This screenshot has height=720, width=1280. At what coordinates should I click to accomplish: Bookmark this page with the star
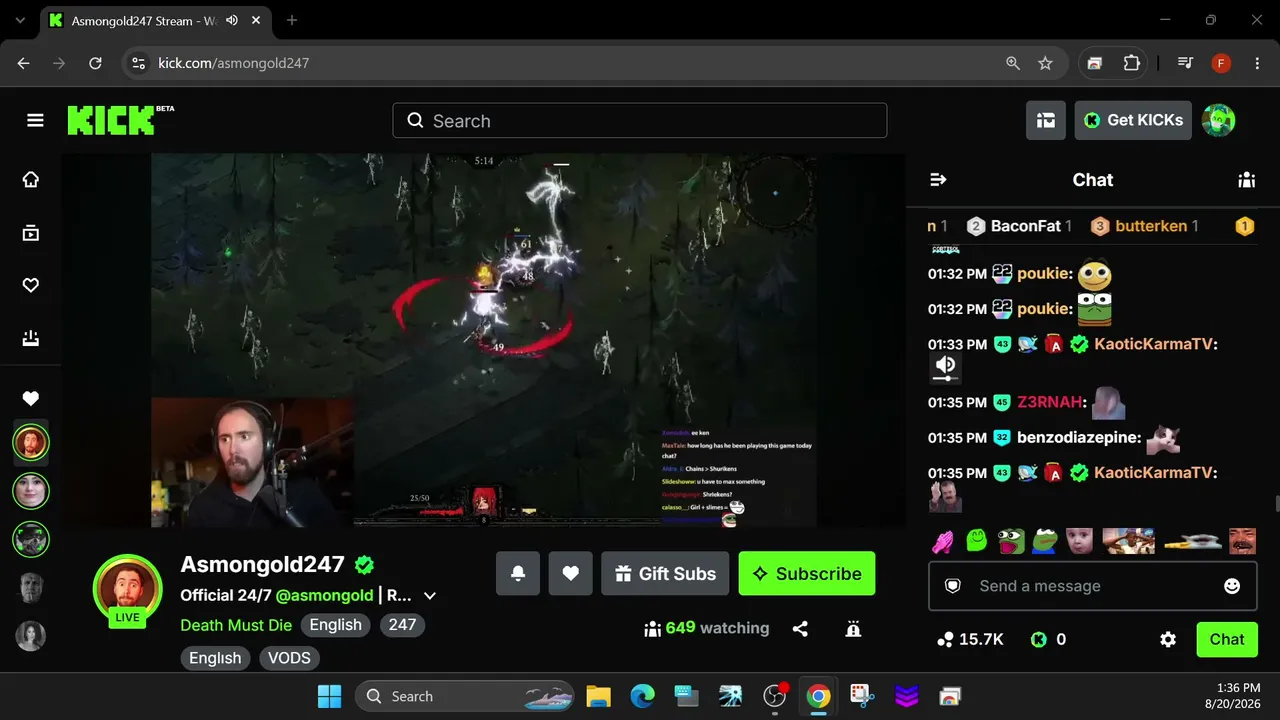point(1045,63)
